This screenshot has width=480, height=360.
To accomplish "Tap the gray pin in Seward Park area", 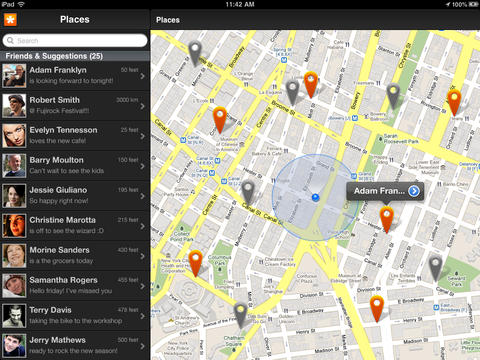I will pyautogui.click(x=435, y=268).
